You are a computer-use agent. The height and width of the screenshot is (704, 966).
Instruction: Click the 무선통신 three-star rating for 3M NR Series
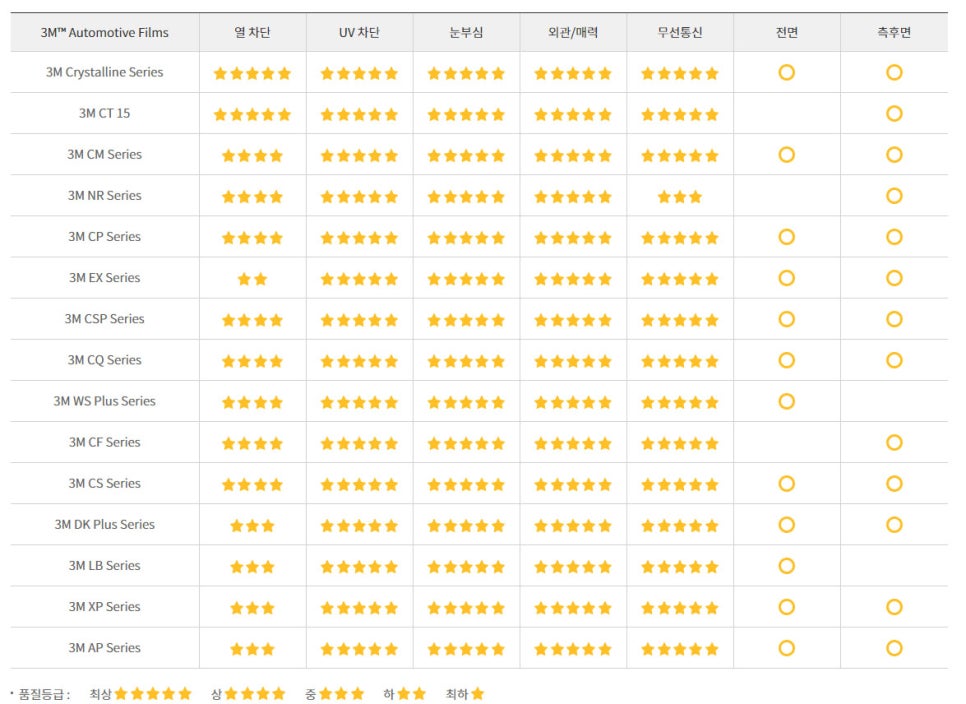point(680,197)
